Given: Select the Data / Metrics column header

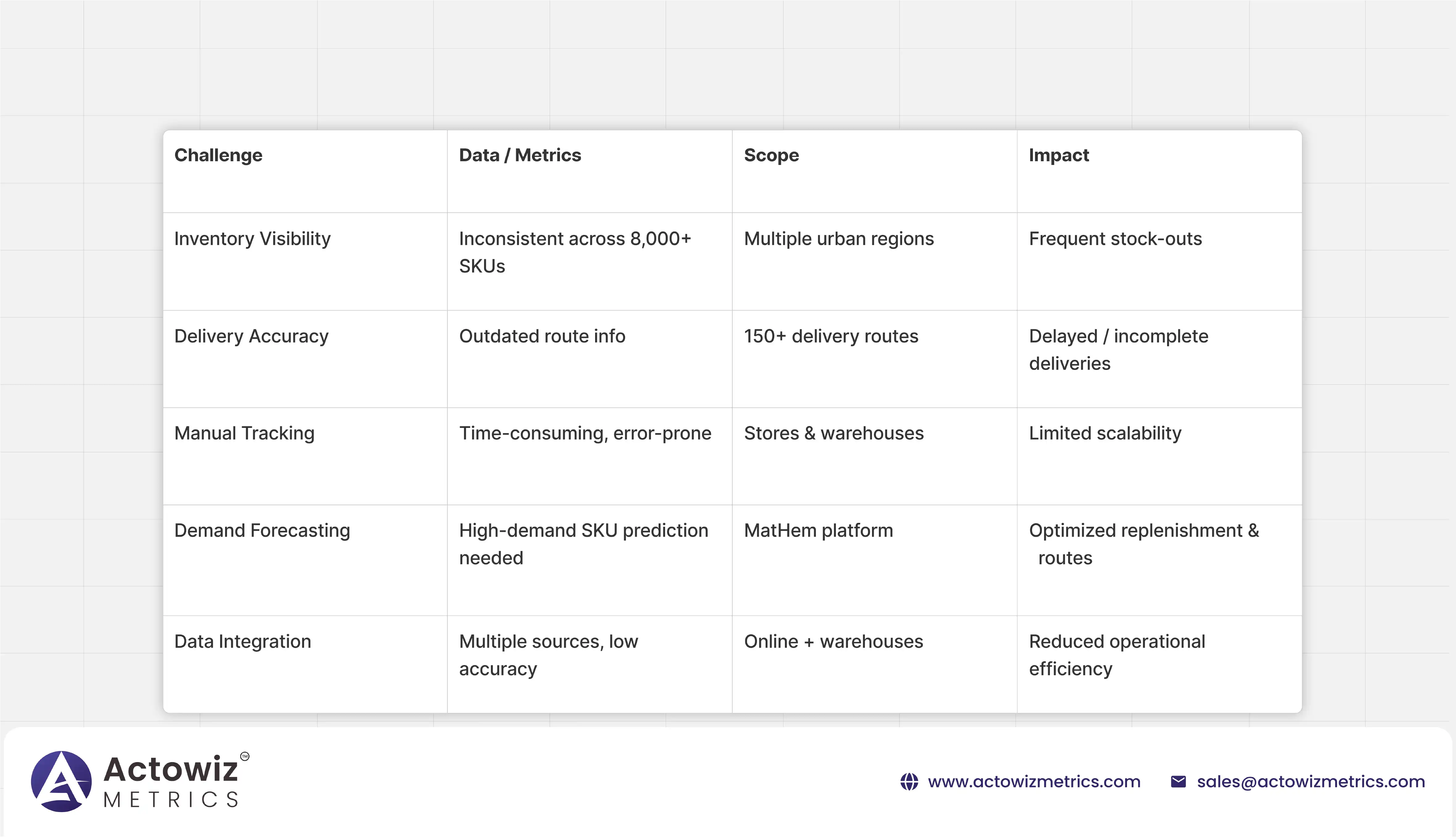Looking at the screenshot, I should tap(520, 155).
